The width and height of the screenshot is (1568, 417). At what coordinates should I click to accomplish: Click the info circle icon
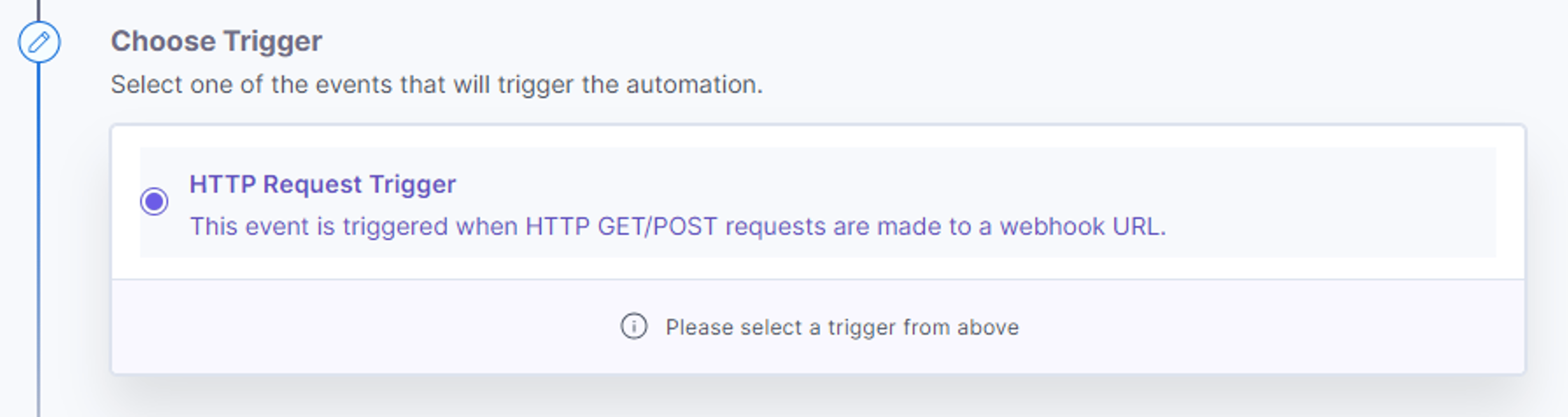(634, 326)
